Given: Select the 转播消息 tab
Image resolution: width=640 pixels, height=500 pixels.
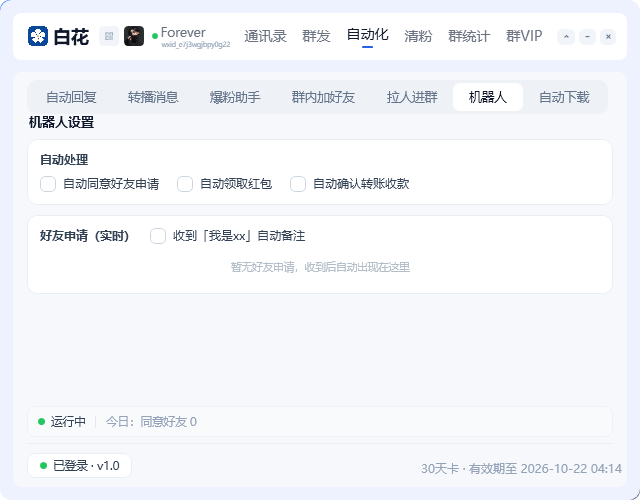Looking at the screenshot, I should [x=153, y=97].
